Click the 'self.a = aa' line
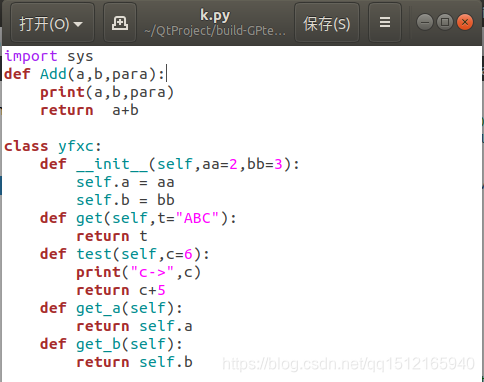Image resolution: width=484 pixels, height=382 pixels. coord(125,182)
